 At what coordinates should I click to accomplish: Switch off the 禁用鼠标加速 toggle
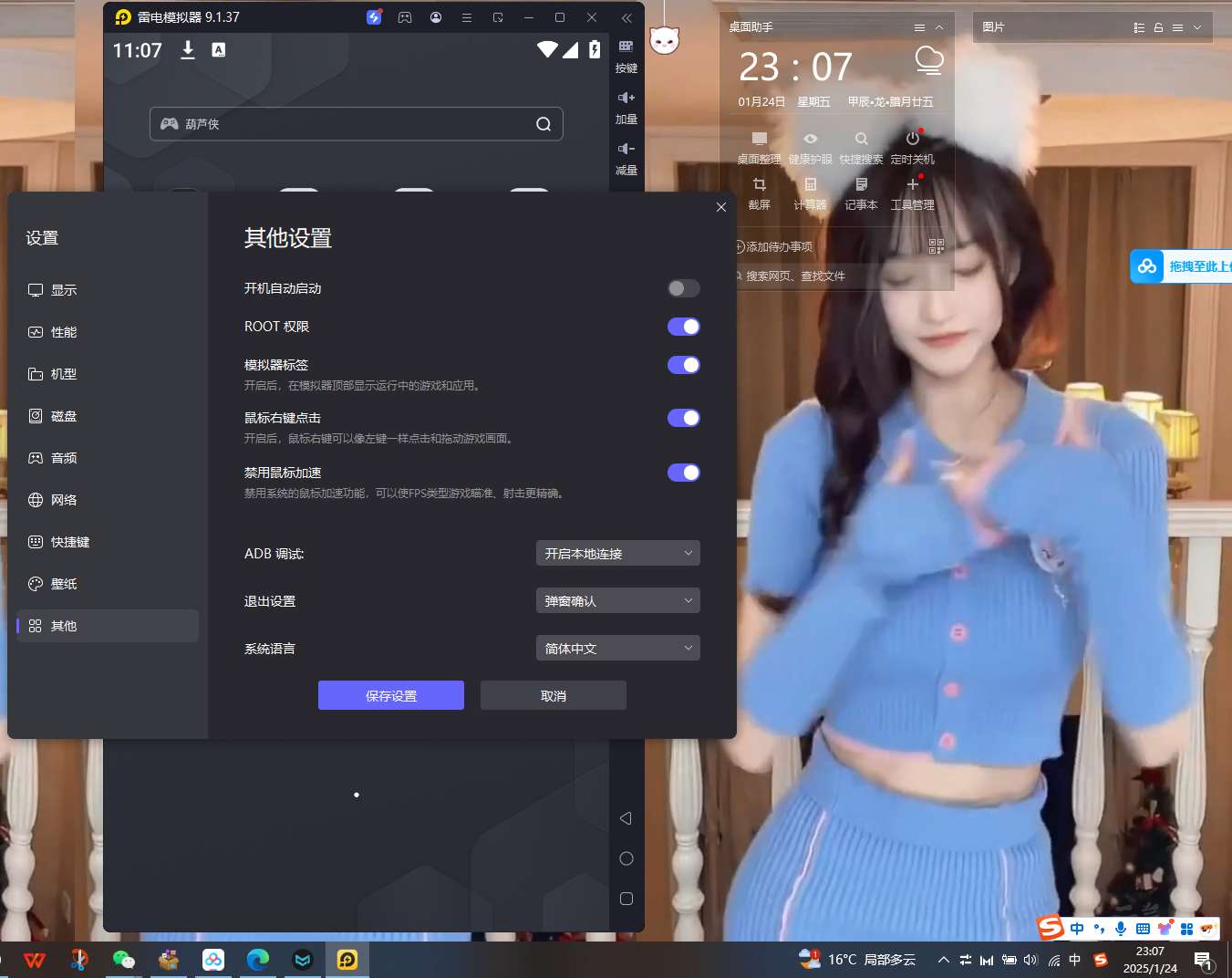tap(683, 473)
